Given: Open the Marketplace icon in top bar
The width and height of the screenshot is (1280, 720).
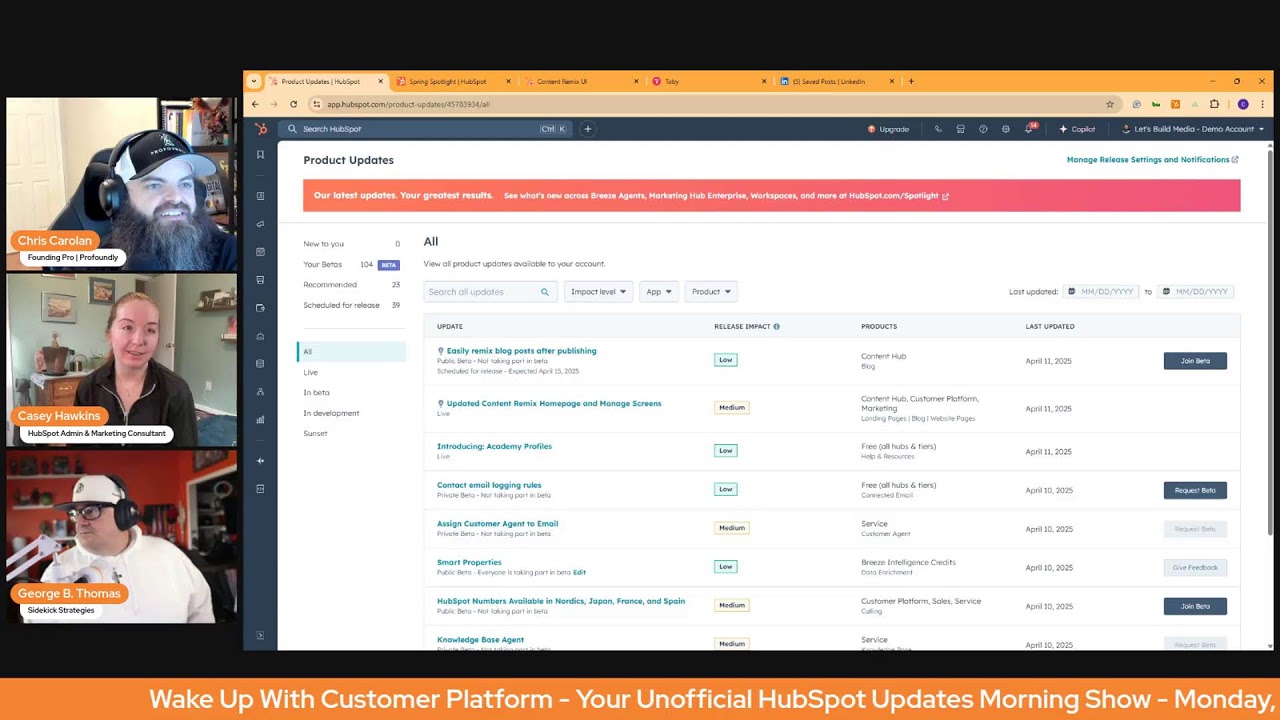Looking at the screenshot, I should tap(960, 129).
